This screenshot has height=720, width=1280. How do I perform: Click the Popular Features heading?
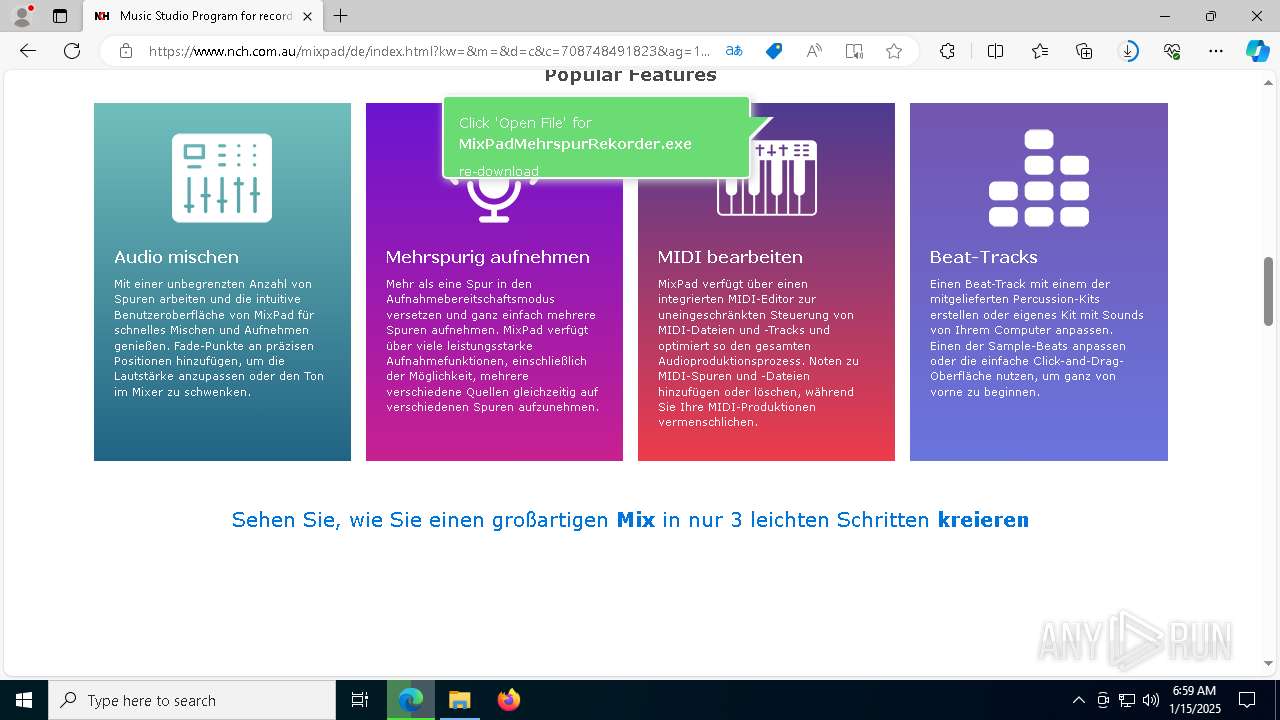(x=631, y=76)
